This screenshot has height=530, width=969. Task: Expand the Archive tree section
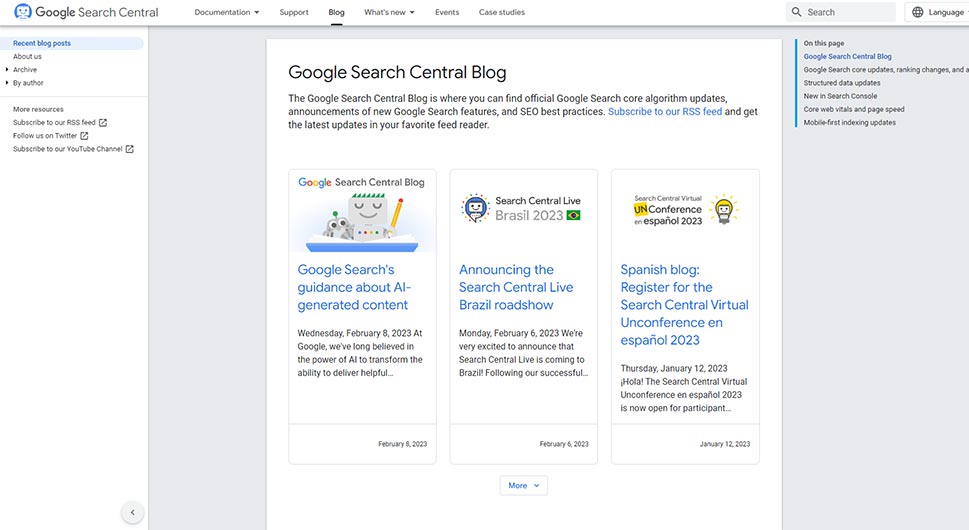[25, 69]
